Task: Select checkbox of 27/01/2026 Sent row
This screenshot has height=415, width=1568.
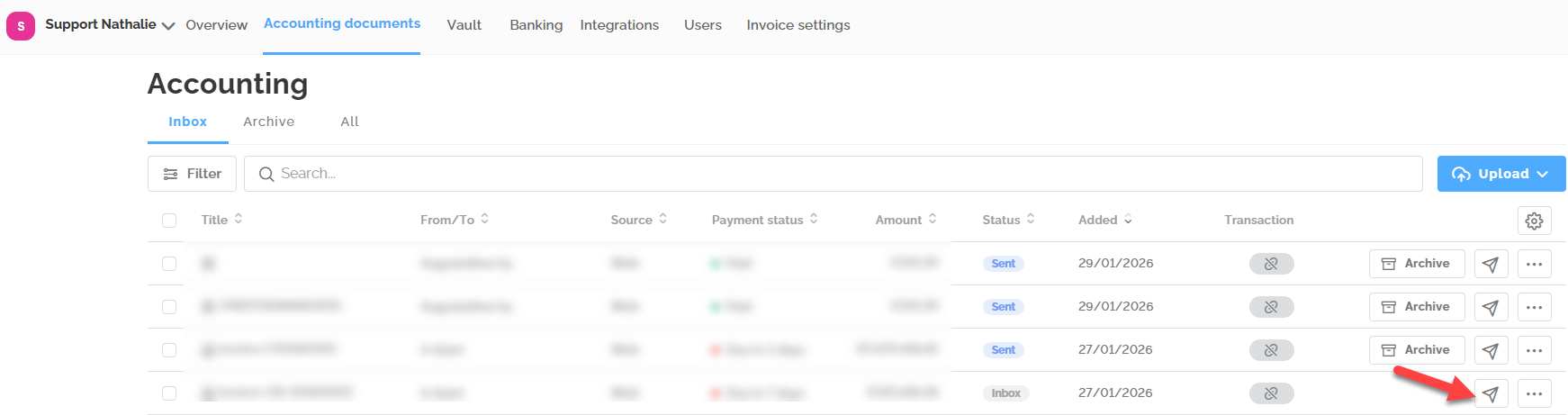Action: pyautogui.click(x=169, y=350)
